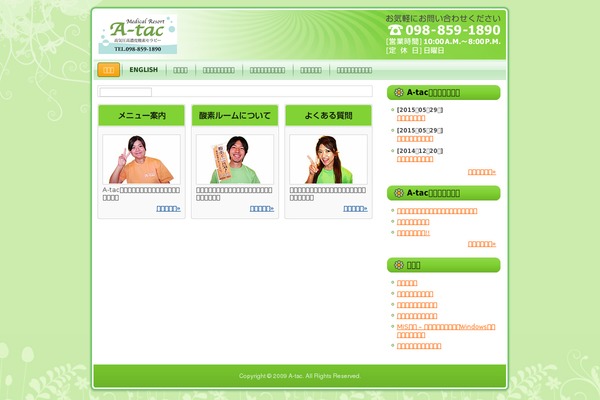The image size is (600, 400).
Task: Click the Copyright 2009 A-tac footer text
Action: tap(300, 376)
